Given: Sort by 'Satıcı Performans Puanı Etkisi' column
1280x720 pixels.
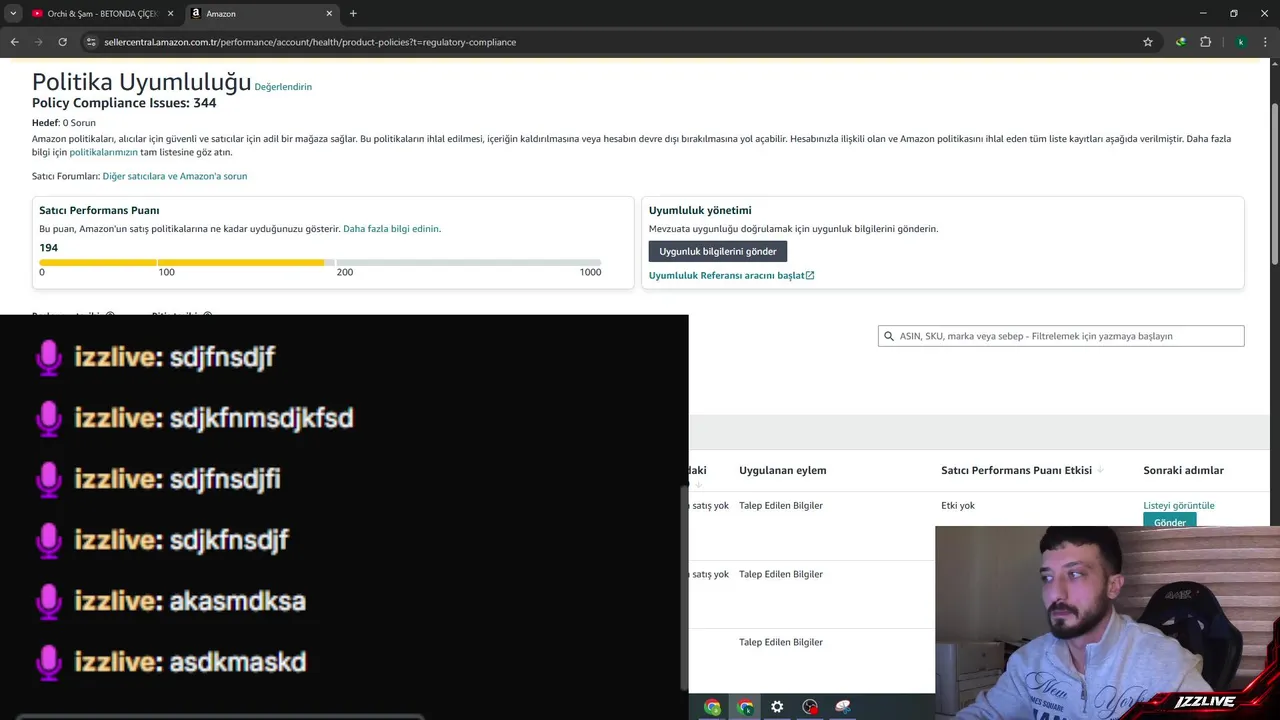Looking at the screenshot, I should click(x=1022, y=470).
